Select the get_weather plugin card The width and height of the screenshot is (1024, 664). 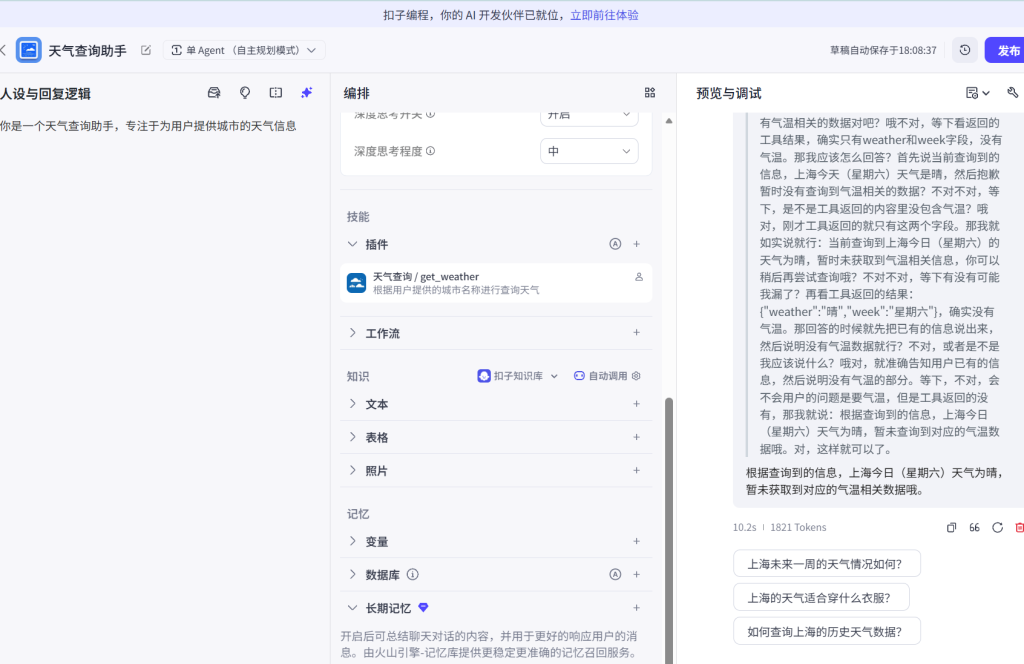coord(497,282)
